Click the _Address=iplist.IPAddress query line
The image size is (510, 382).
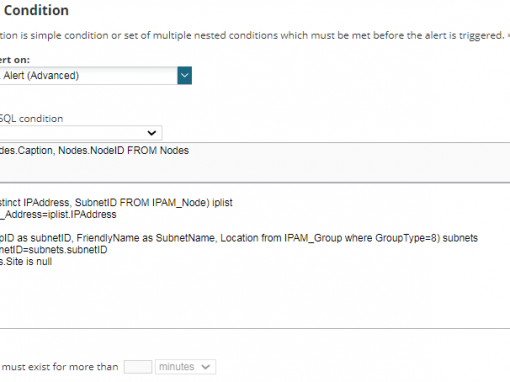coord(58,214)
